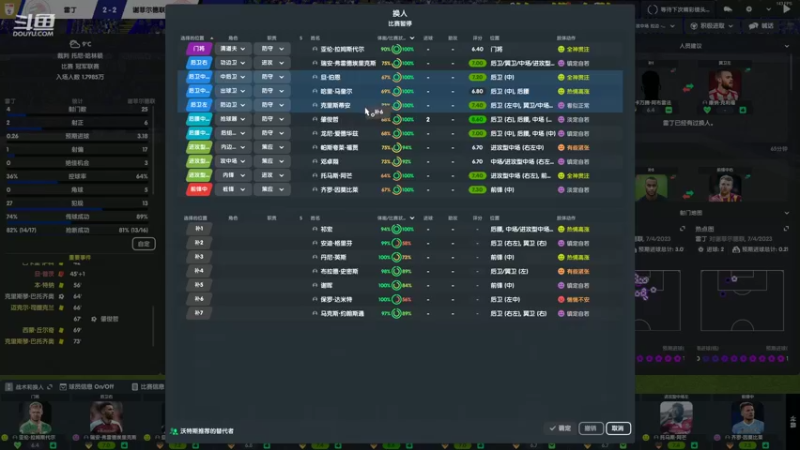Click the 2-2 scoreline at top
This screenshot has height=450, width=800.
109,10
